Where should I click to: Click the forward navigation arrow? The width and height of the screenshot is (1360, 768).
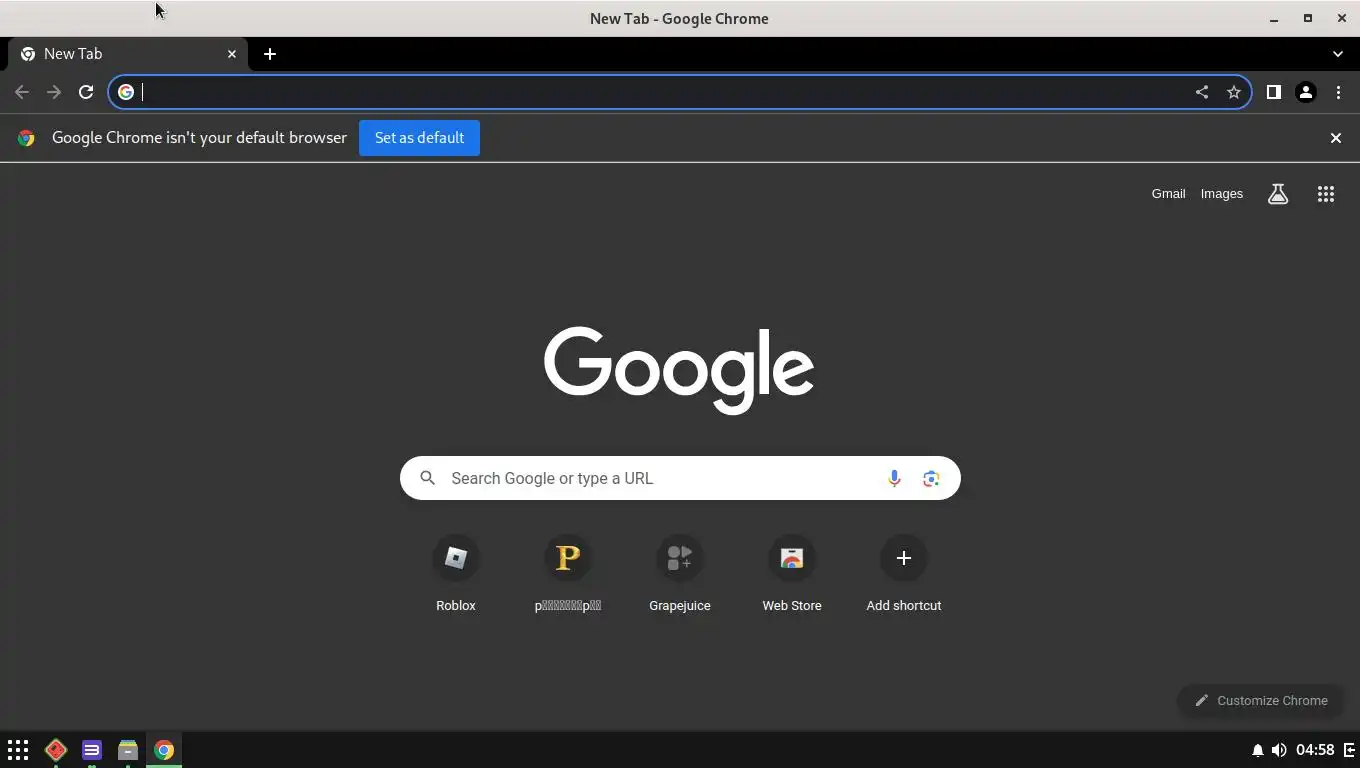pyautogui.click(x=54, y=92)
